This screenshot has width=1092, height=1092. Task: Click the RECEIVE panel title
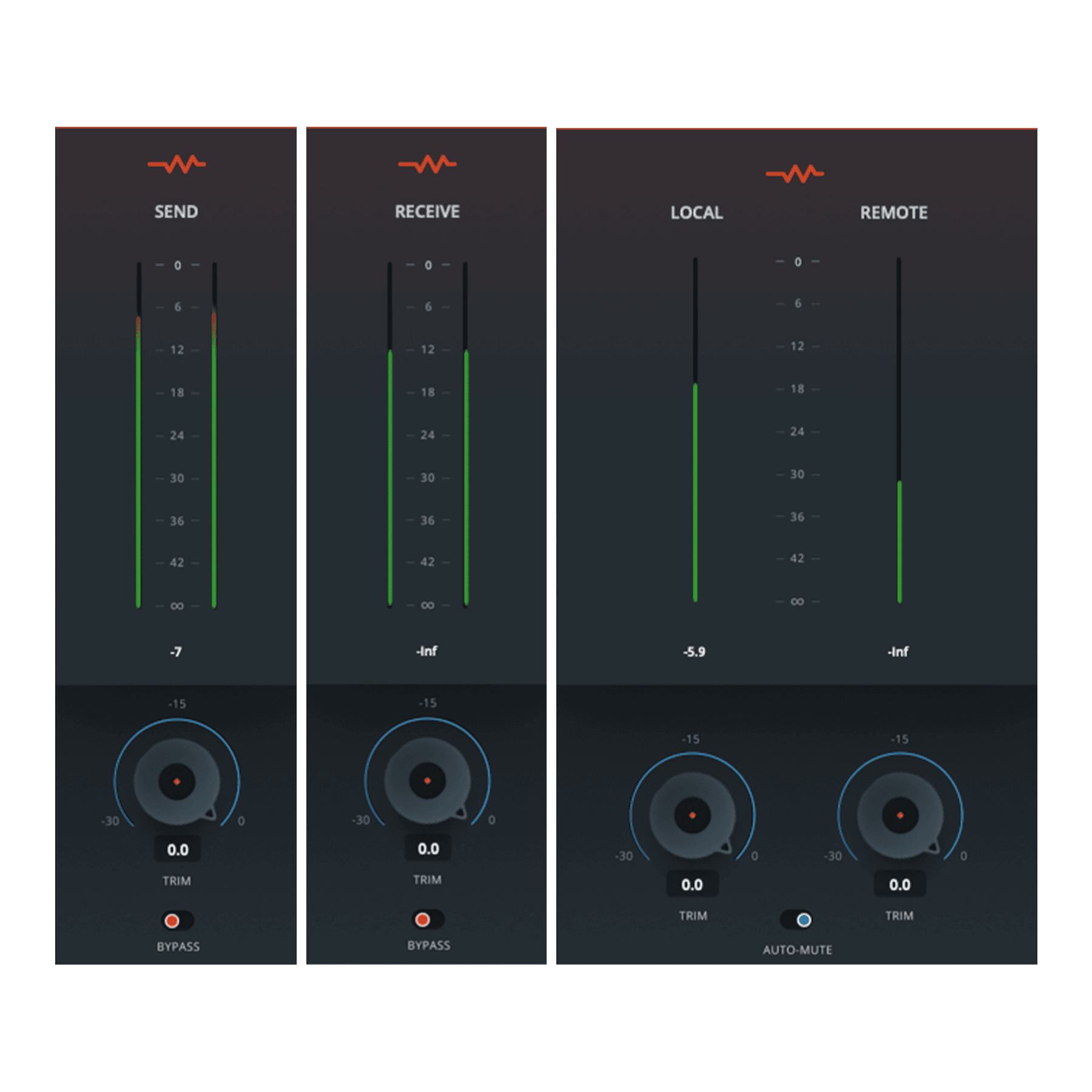(428, 212)
